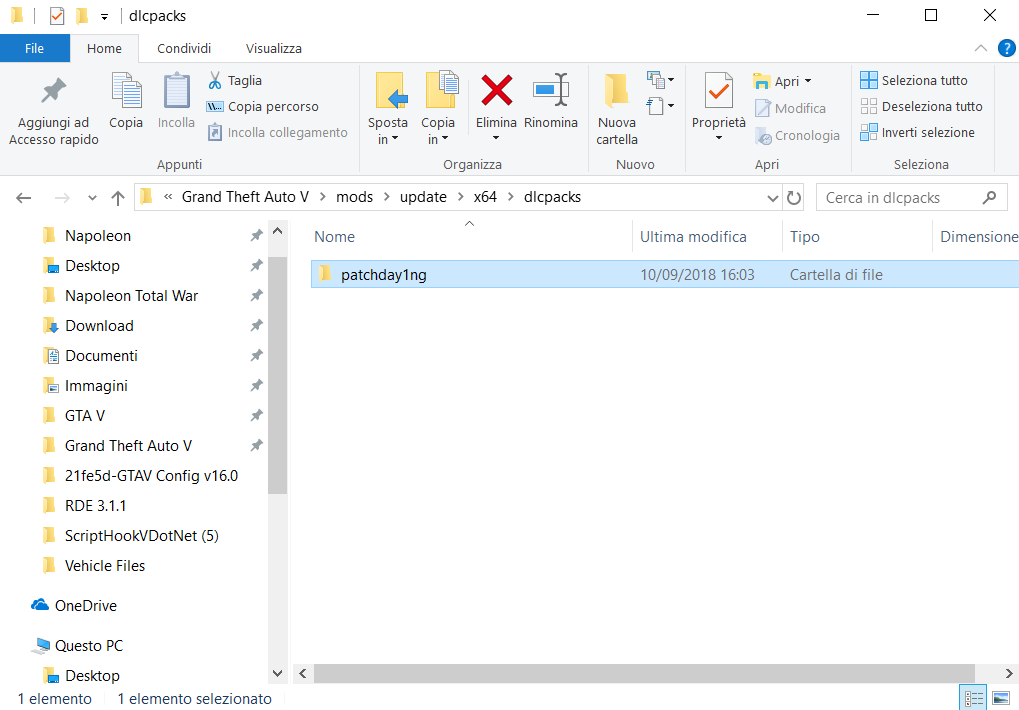Select the patchday1ng folder
The image size is (1019, 710).
click(x=665, y=275)
